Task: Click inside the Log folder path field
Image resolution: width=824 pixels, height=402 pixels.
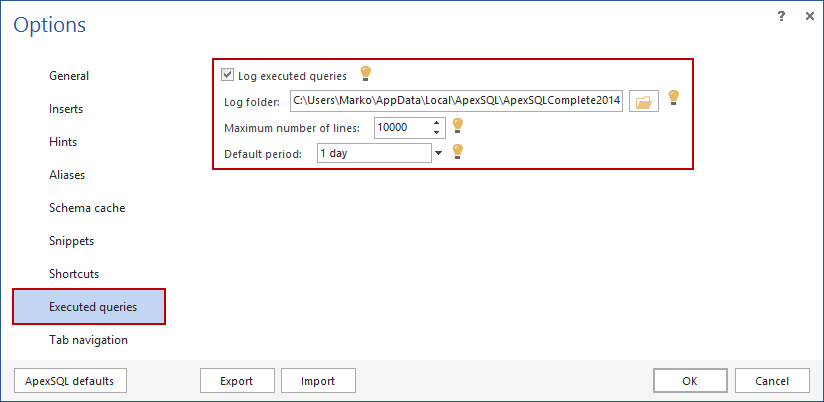Action: click(456, 101)
